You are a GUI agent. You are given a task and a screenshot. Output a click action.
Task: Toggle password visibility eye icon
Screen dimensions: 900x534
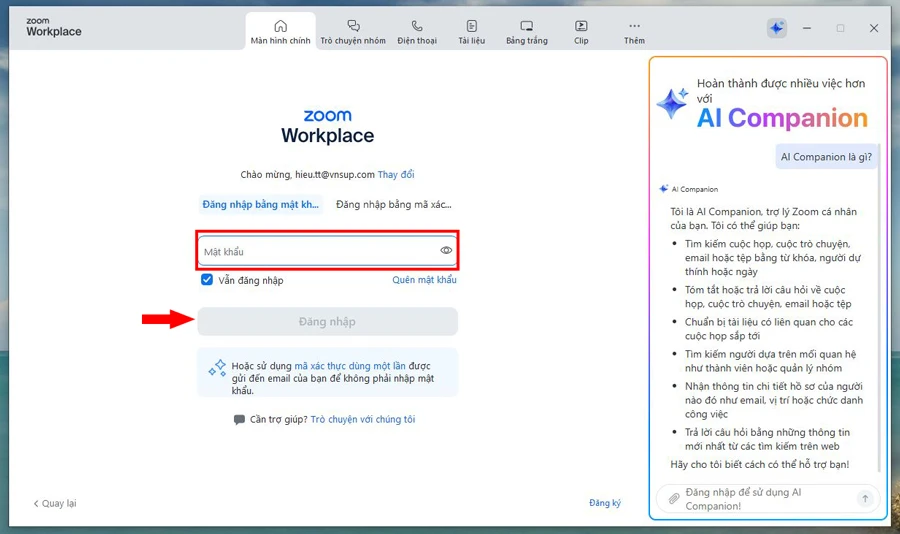point(446,251)
